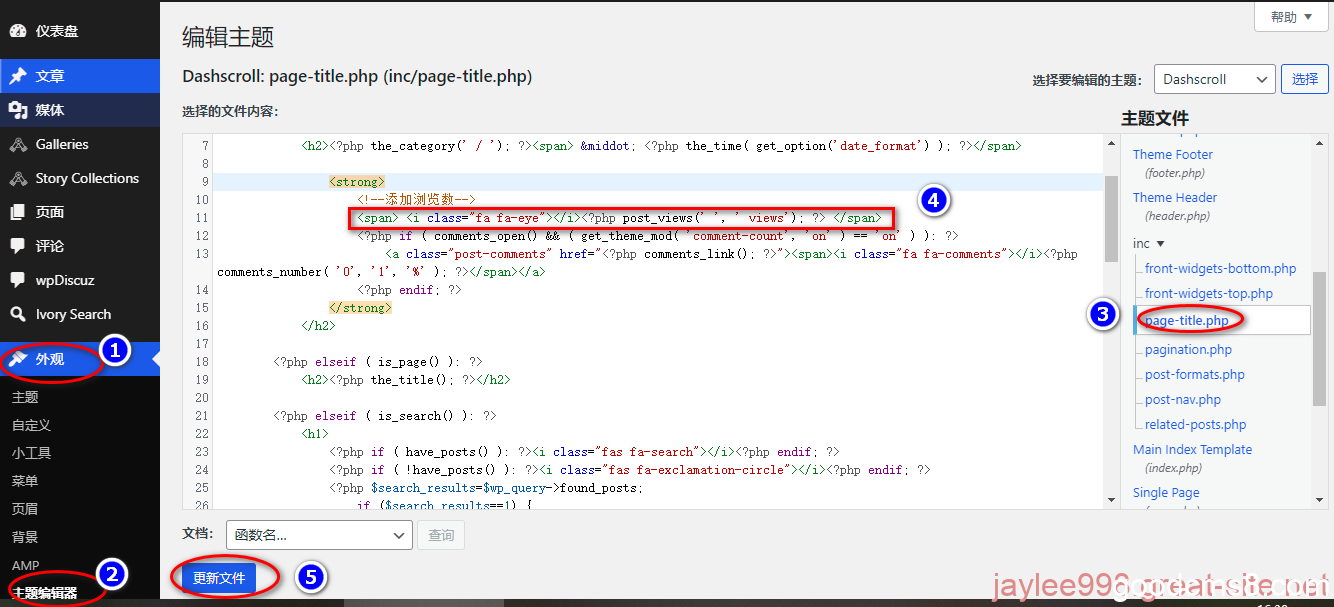Expand the 帮助 help dropdown

click(1291, 17)
